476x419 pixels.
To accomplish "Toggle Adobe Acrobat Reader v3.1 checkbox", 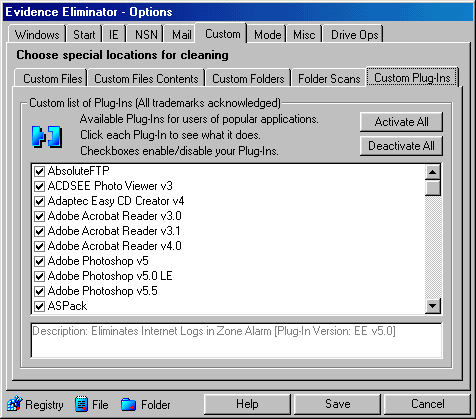I will pos(39,231).
